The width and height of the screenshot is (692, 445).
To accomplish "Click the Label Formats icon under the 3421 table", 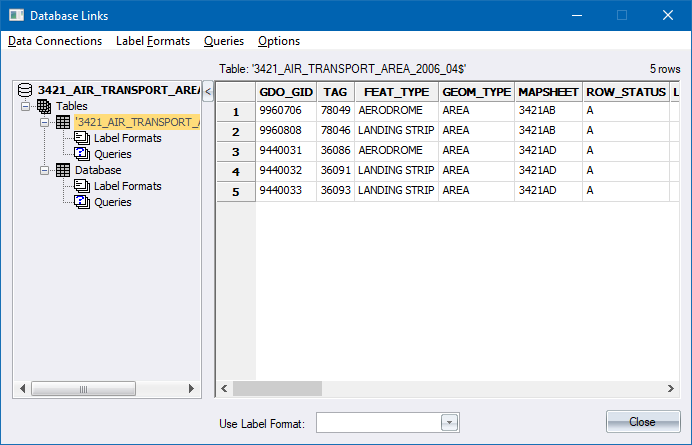I will coord(82,138).
